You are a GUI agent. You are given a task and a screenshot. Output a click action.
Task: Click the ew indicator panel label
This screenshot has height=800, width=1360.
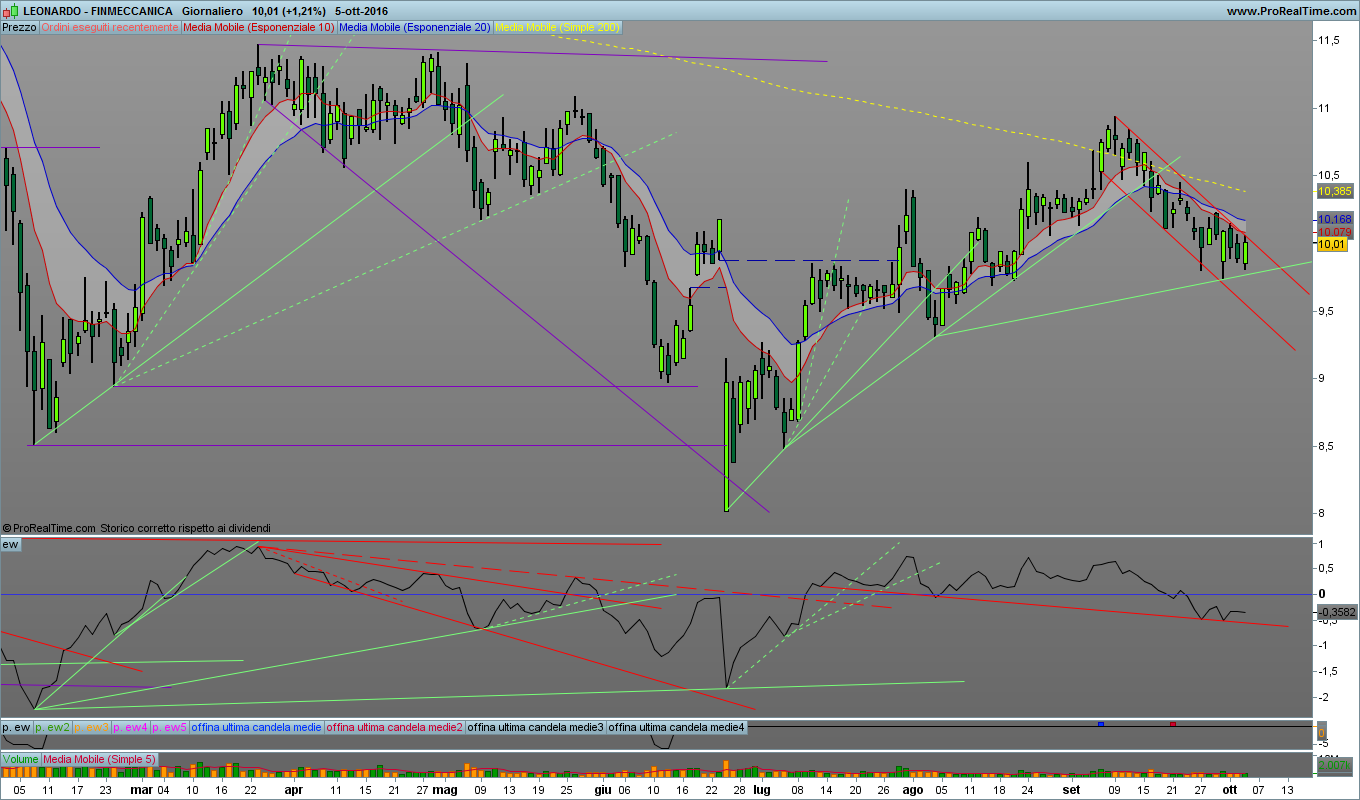pyautogui.click(x=10, y=544)
